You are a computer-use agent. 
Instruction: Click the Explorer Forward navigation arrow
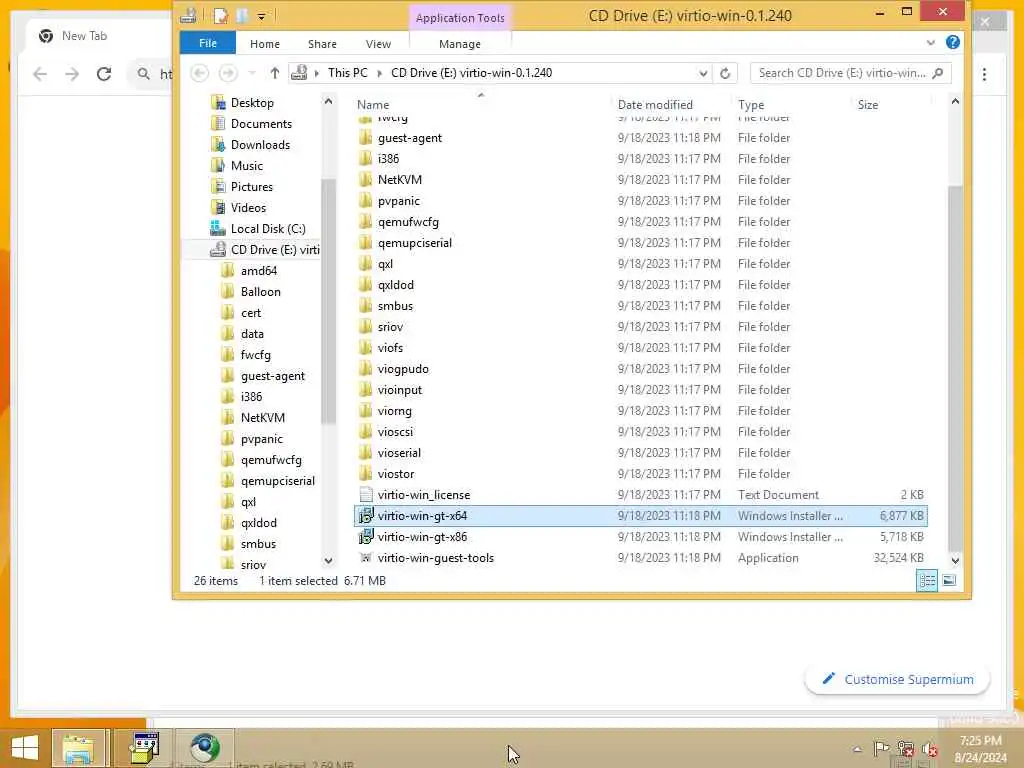[x=228, y=72]
